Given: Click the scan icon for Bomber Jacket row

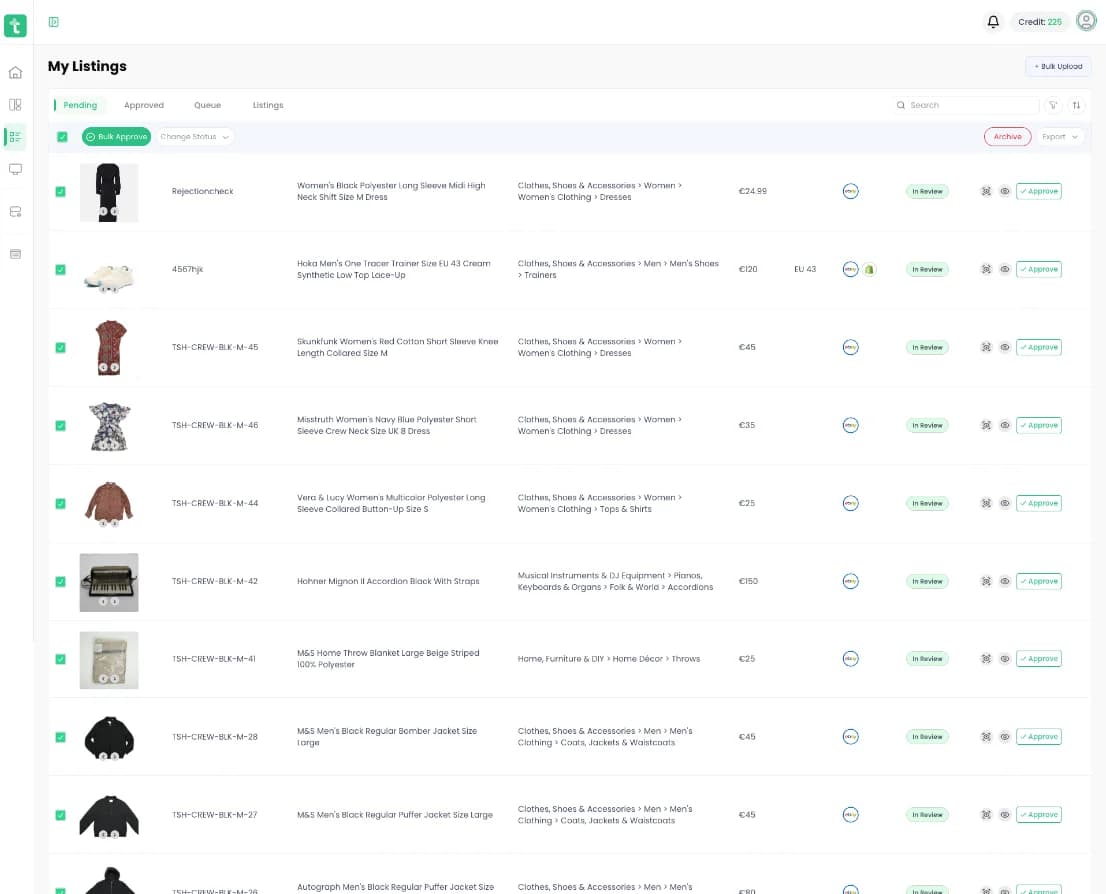Looking at the screenshot, I should tap(986, 737).
